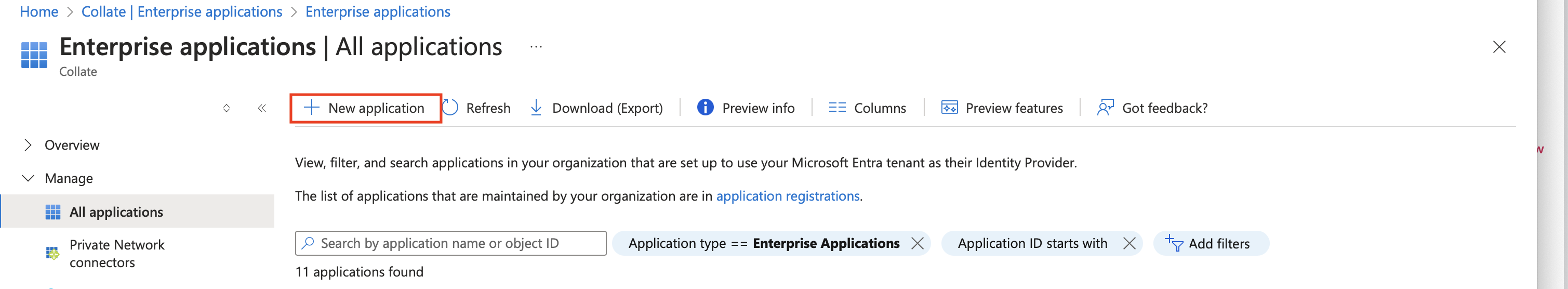This screenshot has width=1568, height=289.
Task: Click the Got feedback? person icon
Action: [x=1105, y=108]
